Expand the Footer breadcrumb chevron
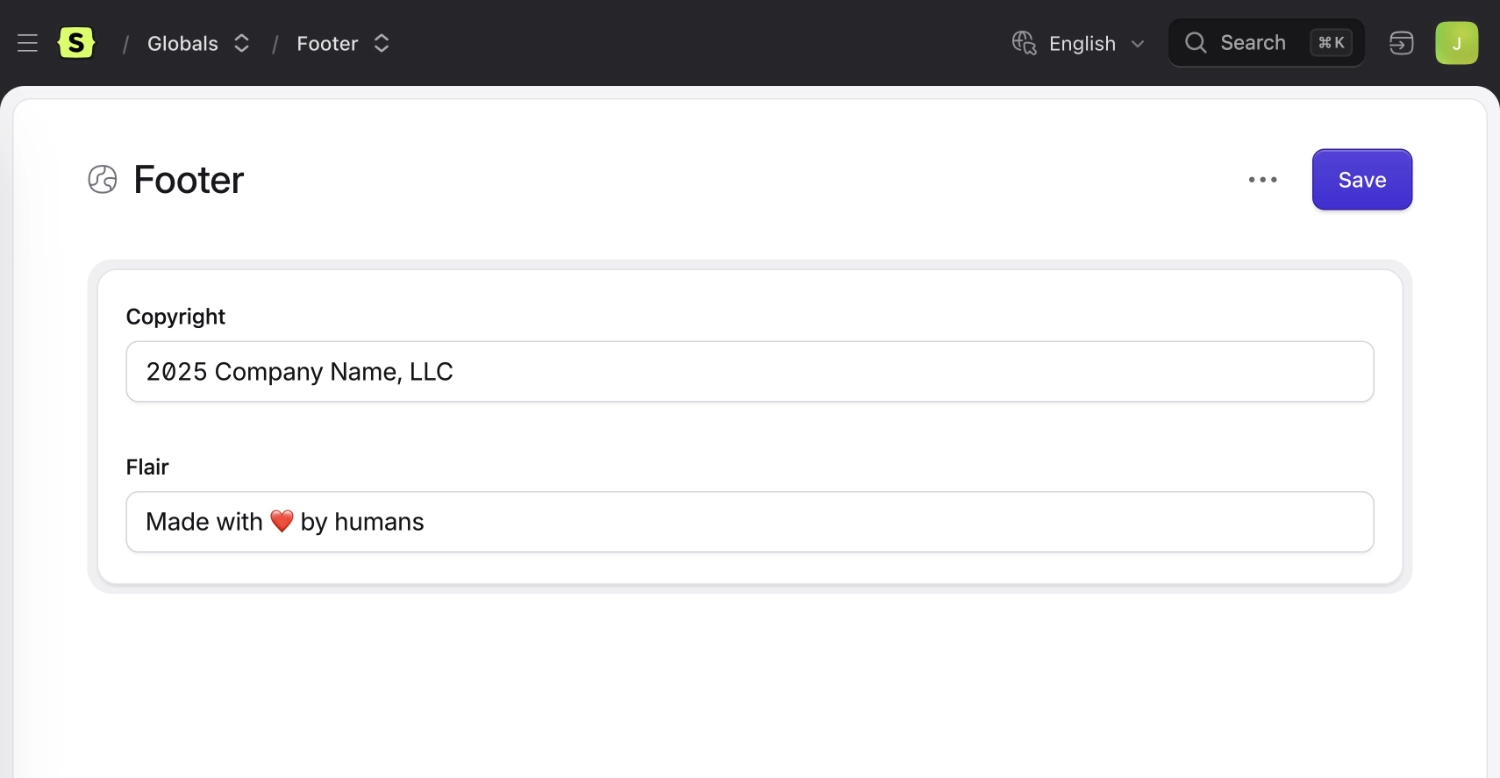Viewport: 1500px width, 778px height. point(381,43)
